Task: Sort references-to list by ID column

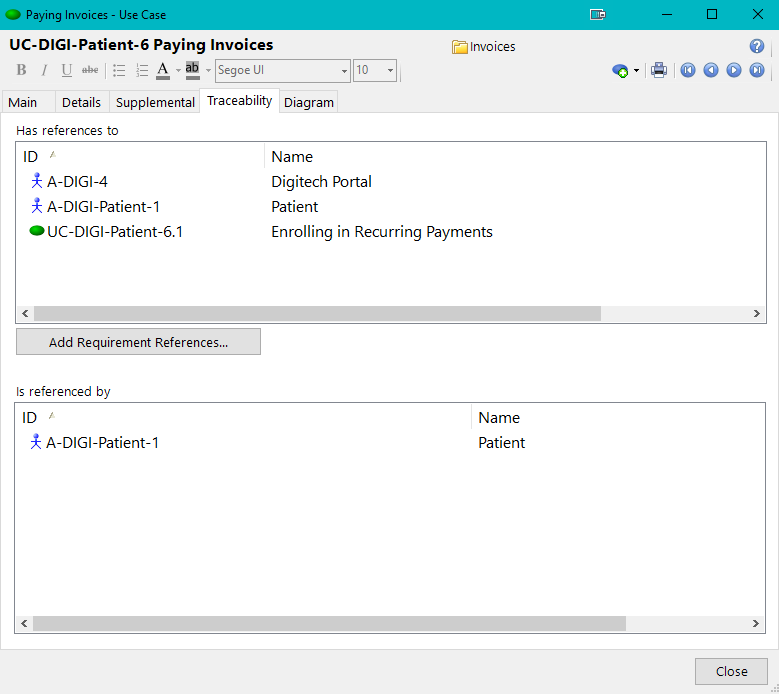Action: click(141, 156)
